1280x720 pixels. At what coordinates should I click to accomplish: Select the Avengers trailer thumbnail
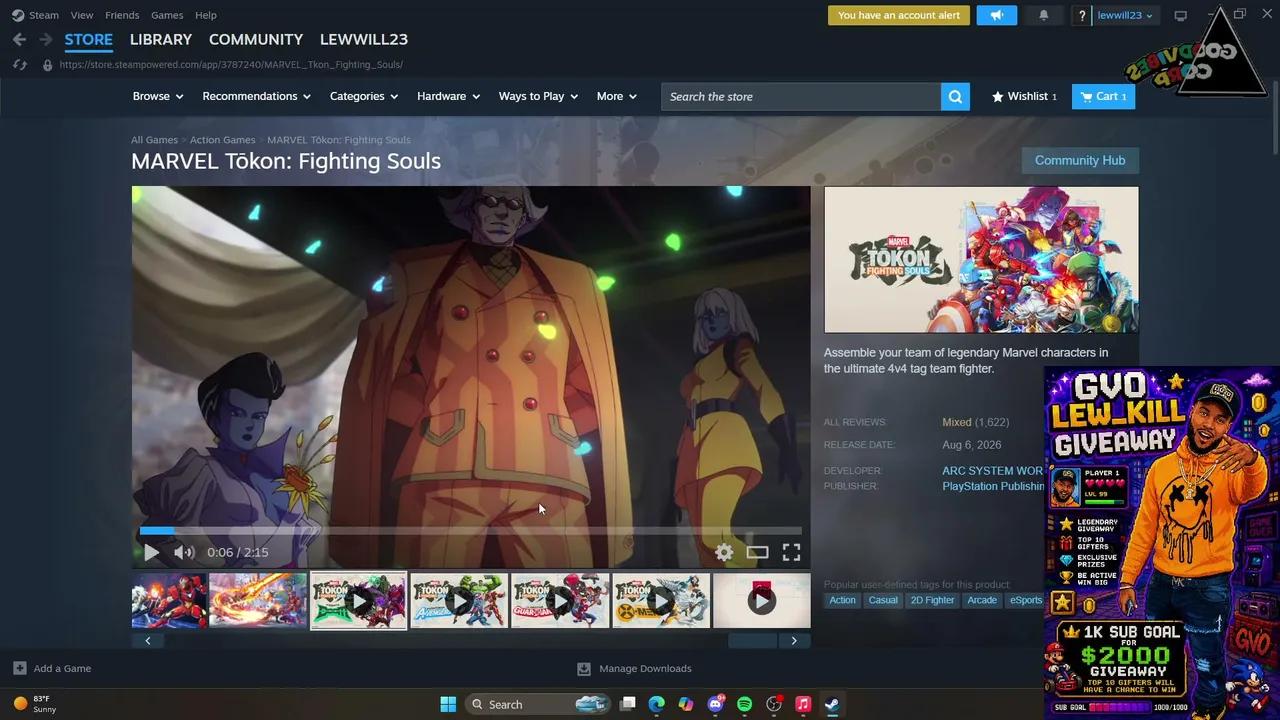[459, 600]
